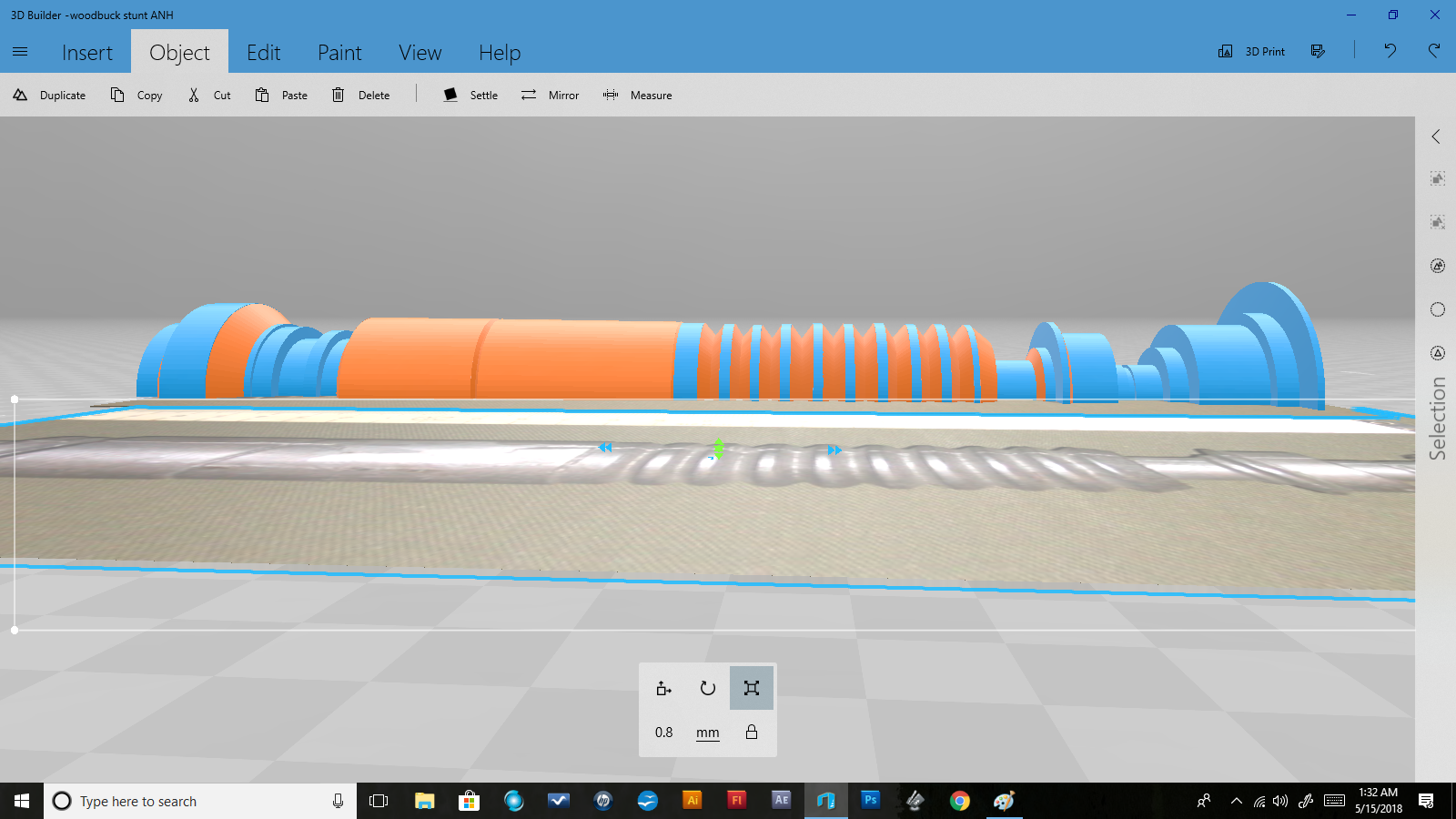Open the hamburger menu

pos(20,52)
